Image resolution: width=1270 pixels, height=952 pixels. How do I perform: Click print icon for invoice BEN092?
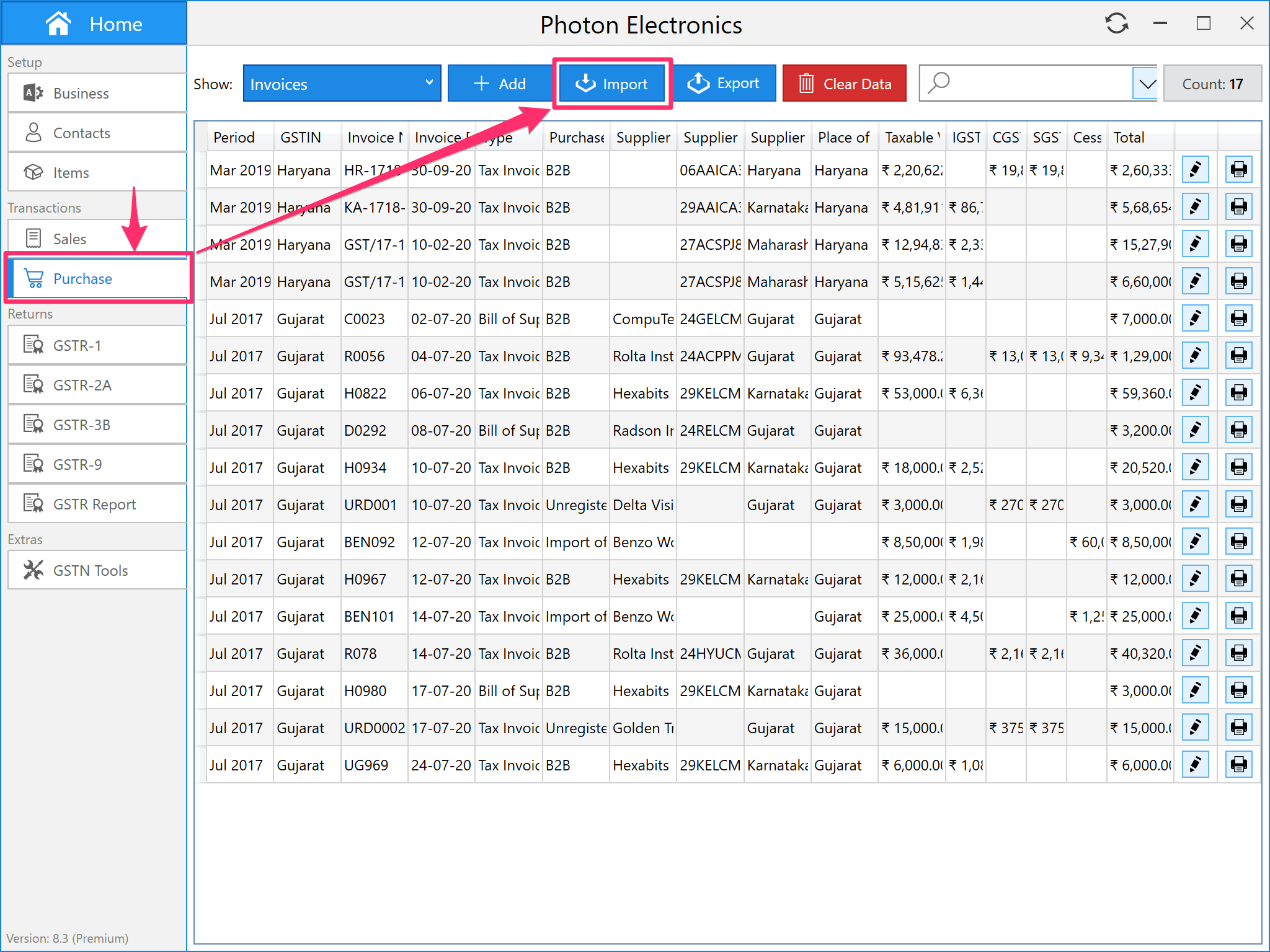pos(1238,542)
